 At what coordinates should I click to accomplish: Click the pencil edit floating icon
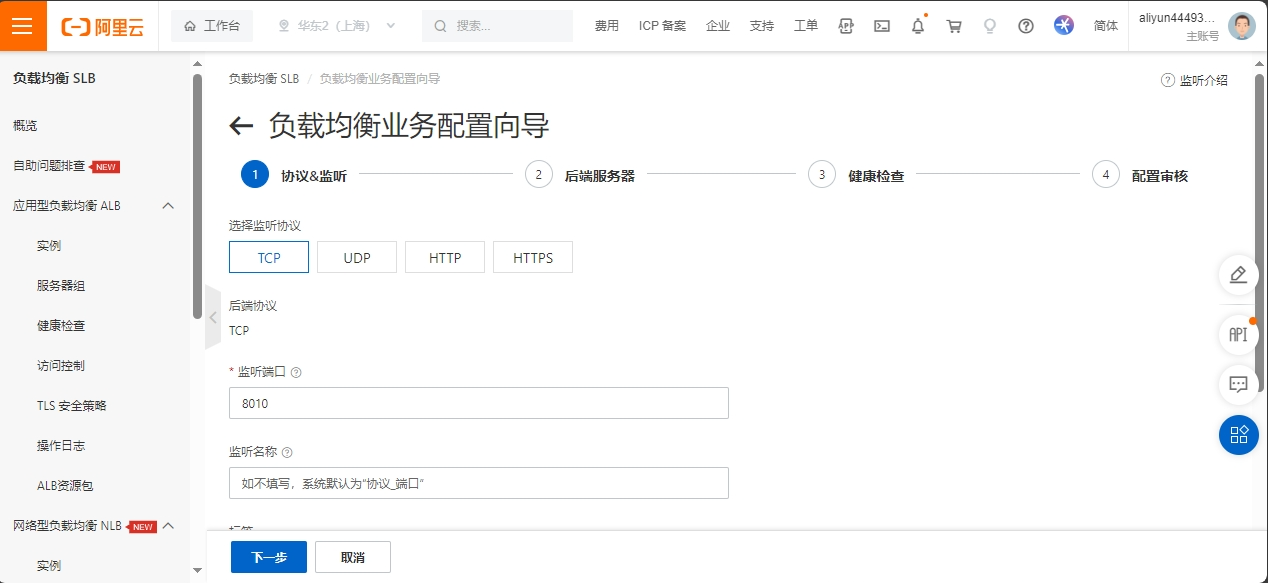tap(1239, 274)
